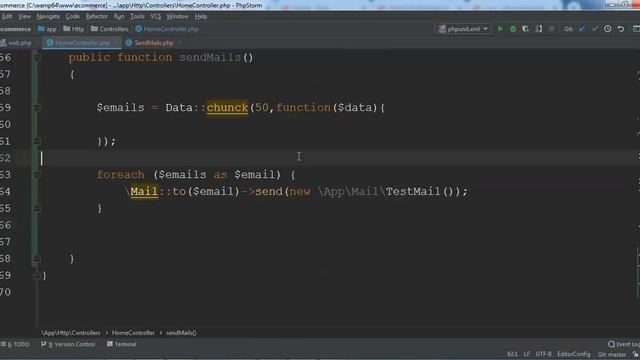Open the View menu
The height and width of the screenshot is (360, 640).
(24, 17)
